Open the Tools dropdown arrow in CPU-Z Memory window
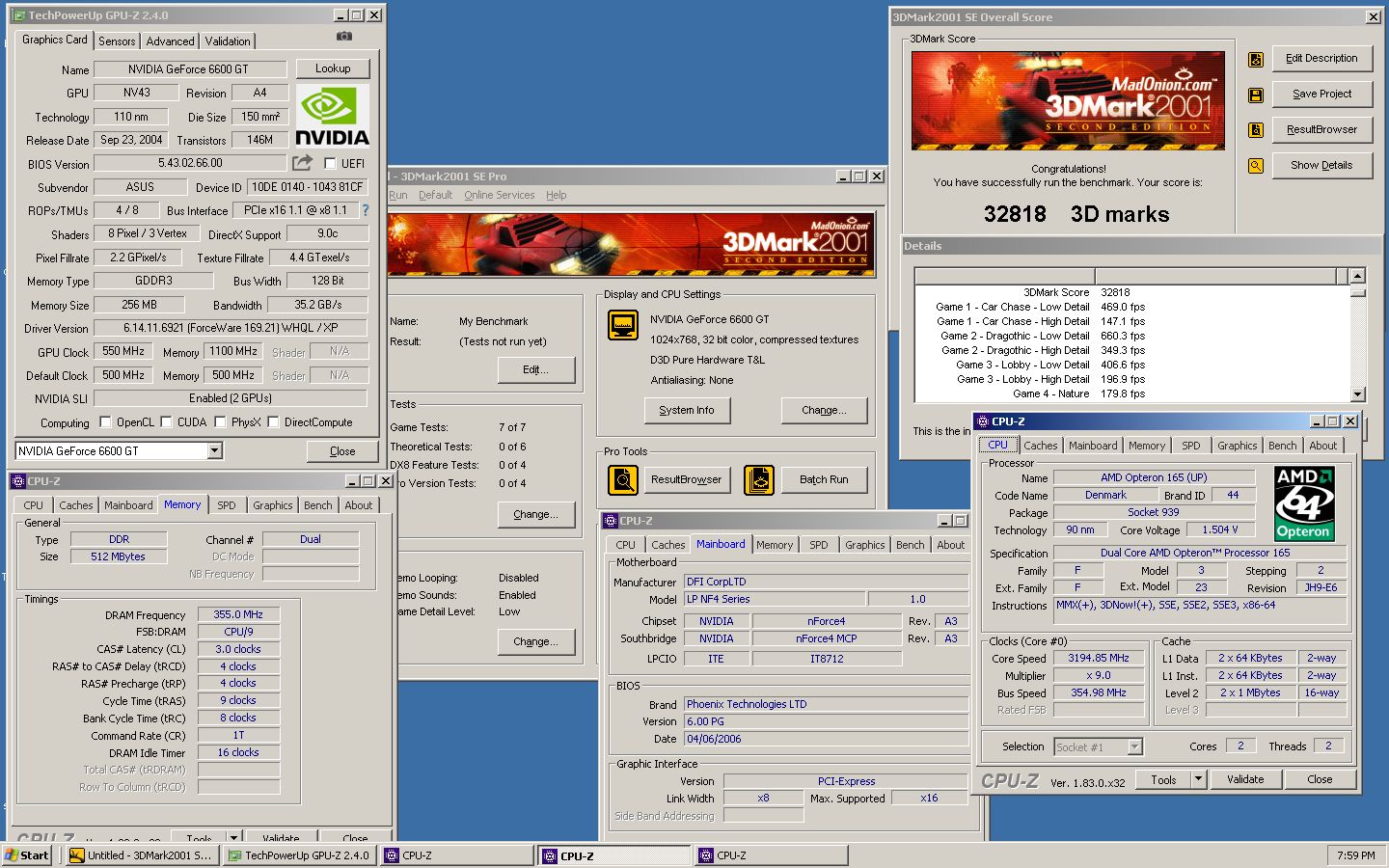The image size is (1389, 868). pyautogui.click(x=233, y=837)
